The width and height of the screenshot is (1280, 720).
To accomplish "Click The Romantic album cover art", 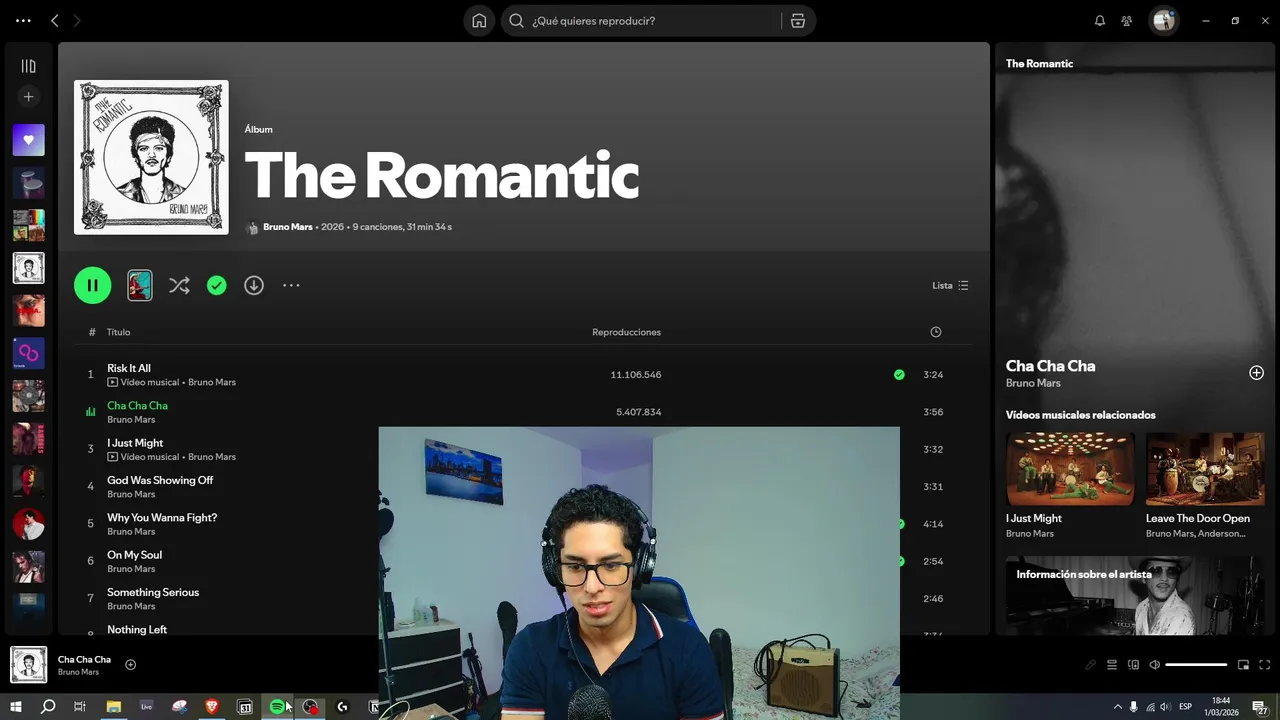I will [151, 157].
